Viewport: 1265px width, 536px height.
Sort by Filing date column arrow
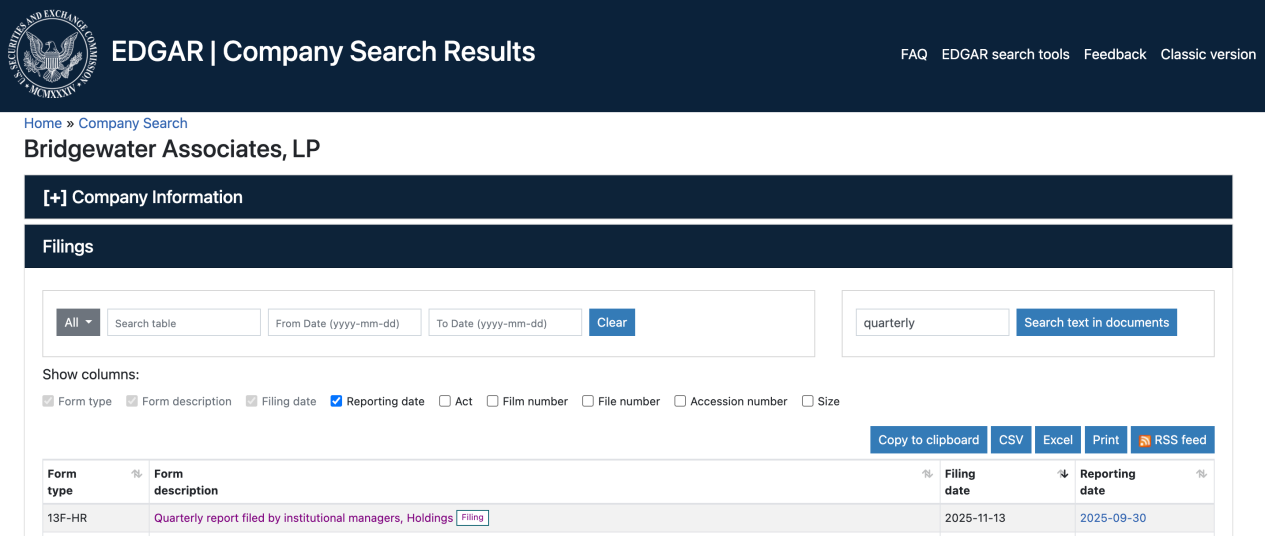[1063, 474]
